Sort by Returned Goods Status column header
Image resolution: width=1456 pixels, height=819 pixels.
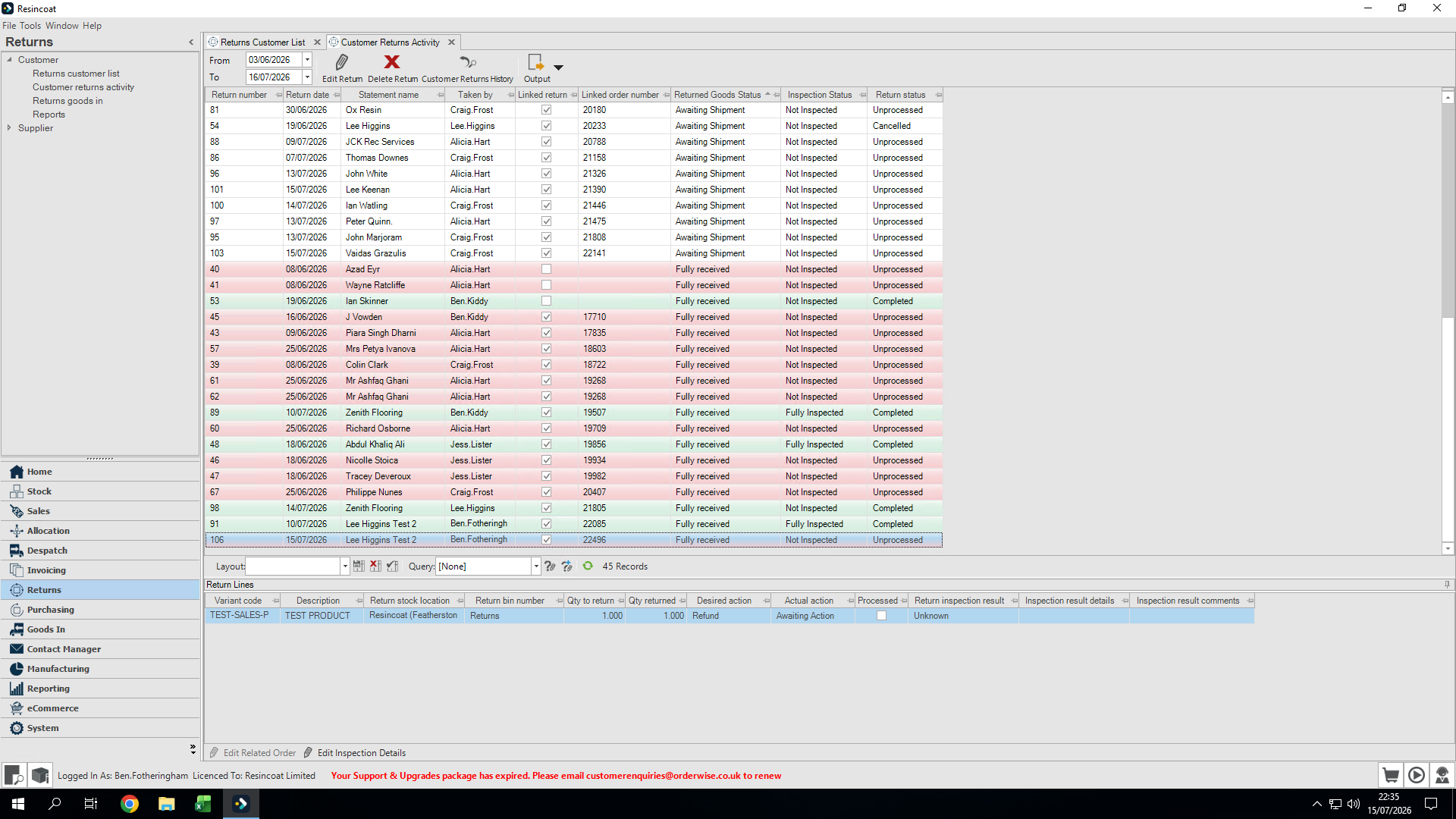tap(717, 95)
